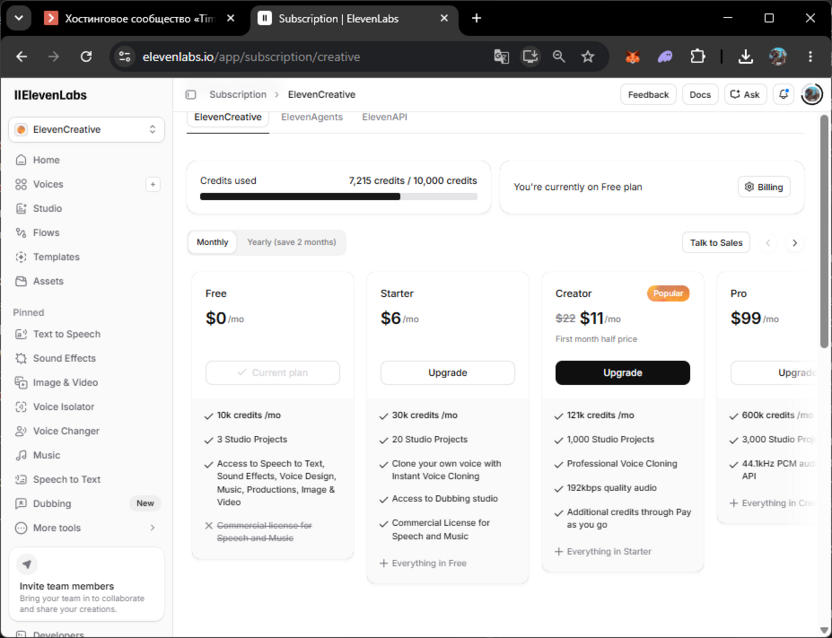Screen dimensions: 832x638
Task: Open browser downloads icon
Action: point(746,56)
